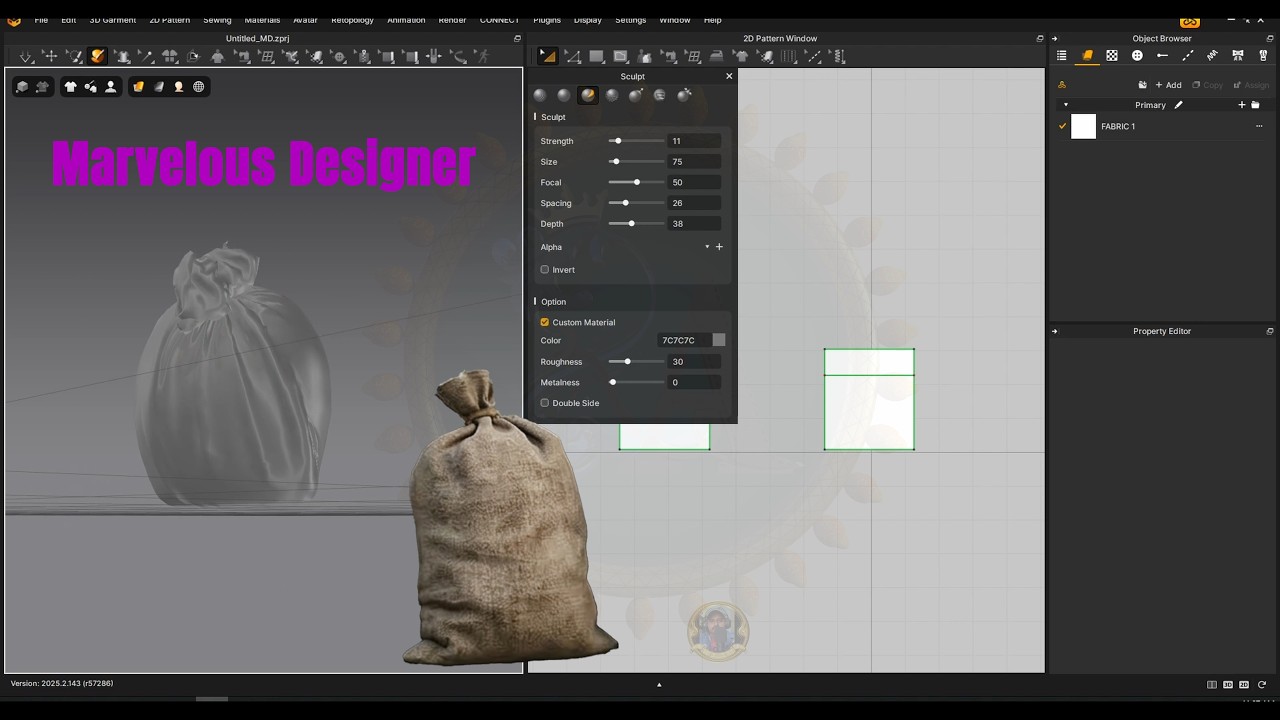This screenshot has height=720, width=1280.
Task: Enable the Invert checkbox
Action: point(545,270)
